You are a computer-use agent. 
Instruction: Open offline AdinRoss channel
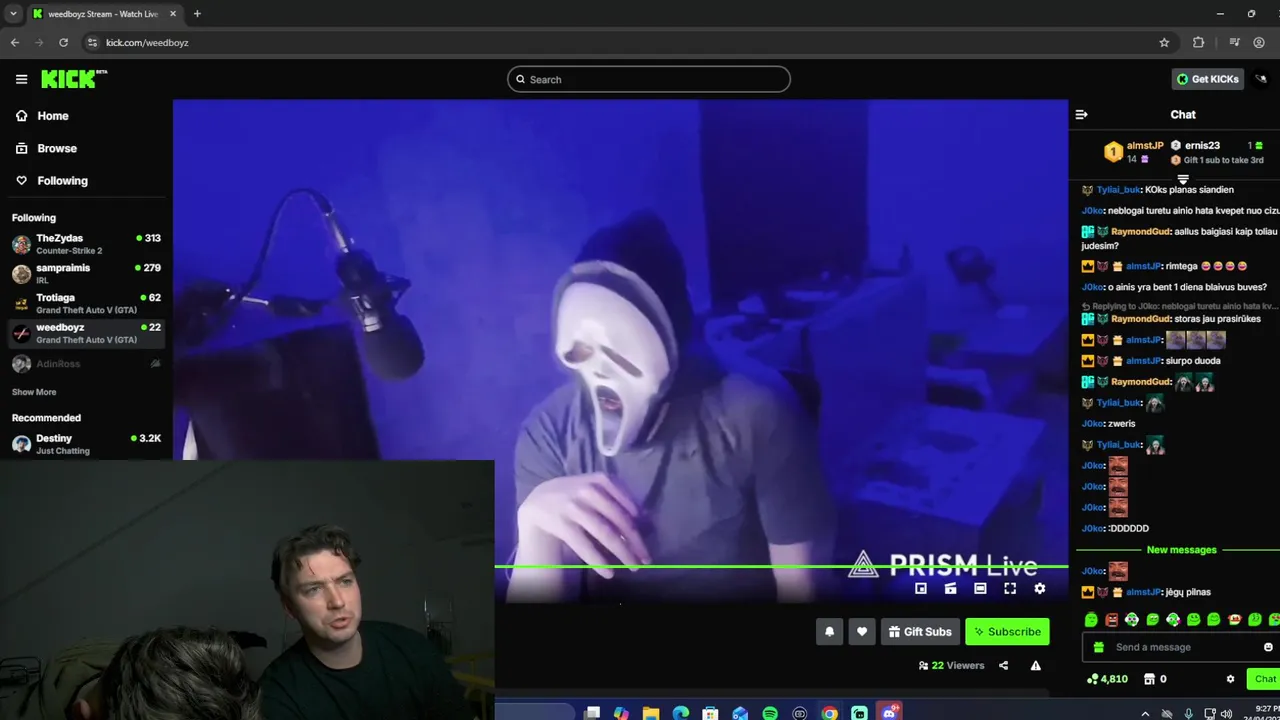tap(86, 364)
